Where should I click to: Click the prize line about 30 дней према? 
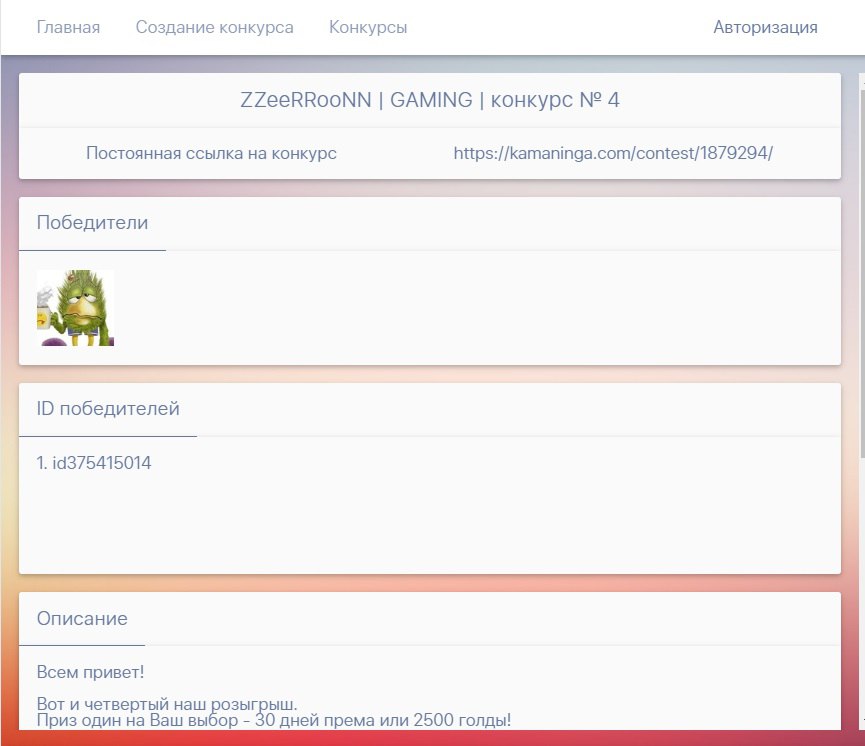tap(274, 720)
